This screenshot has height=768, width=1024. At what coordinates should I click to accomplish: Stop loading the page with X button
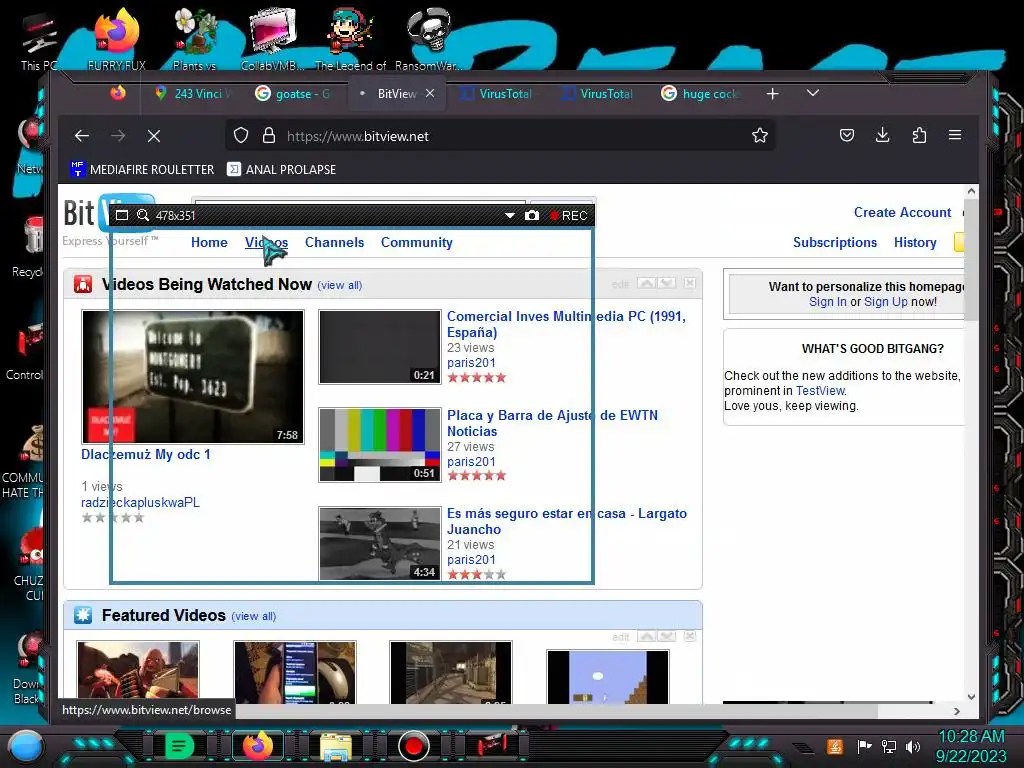[153, 136]
